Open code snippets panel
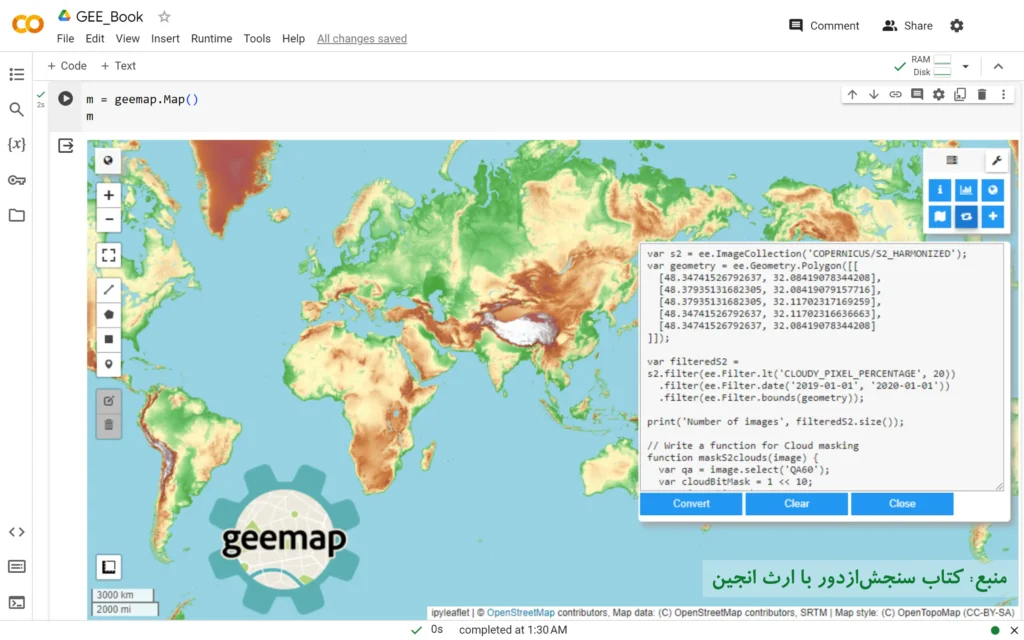This screenshot has width=1024, height=640. pyautogui.click(x=17, y=532)
